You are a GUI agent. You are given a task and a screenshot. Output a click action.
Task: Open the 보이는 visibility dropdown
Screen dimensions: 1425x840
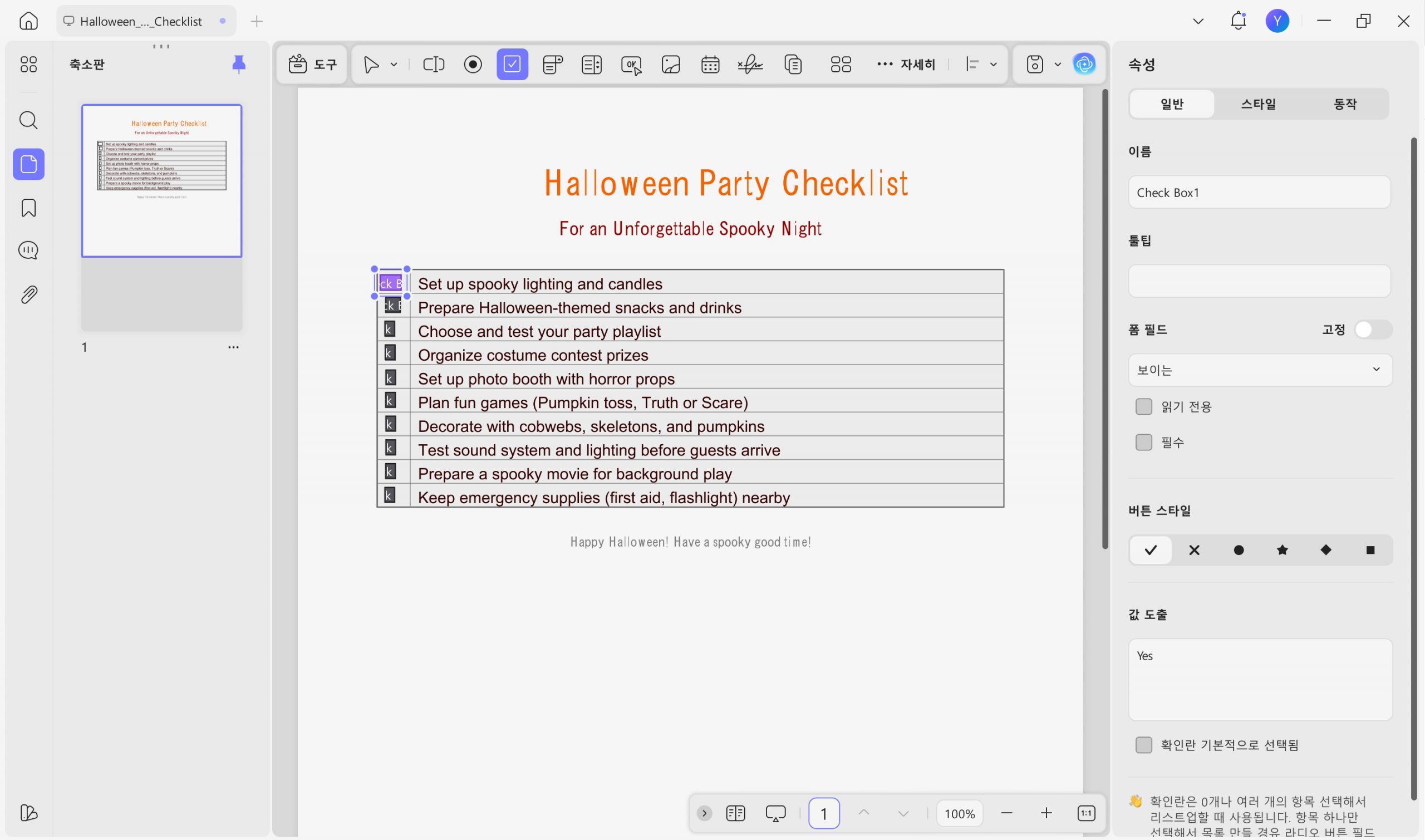1260,370
